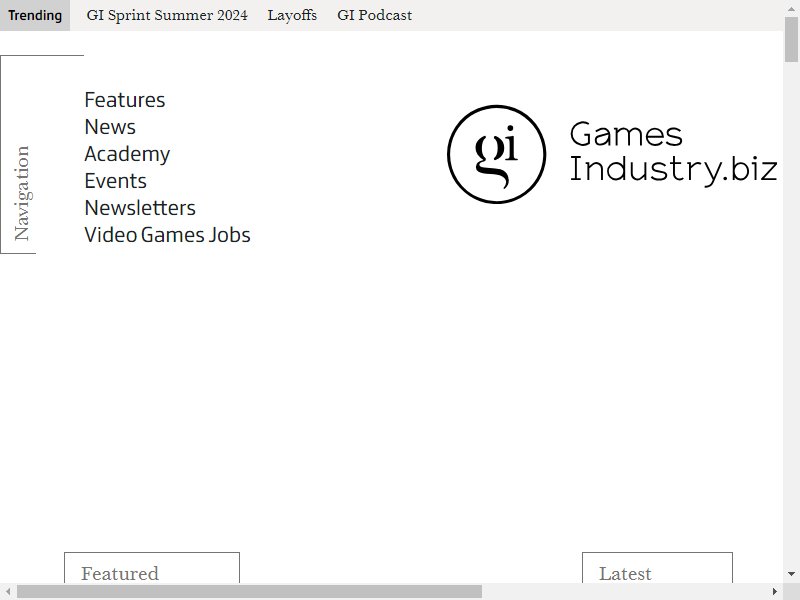
Task: Open the Layoffs trending link
Action: [292, 15]
